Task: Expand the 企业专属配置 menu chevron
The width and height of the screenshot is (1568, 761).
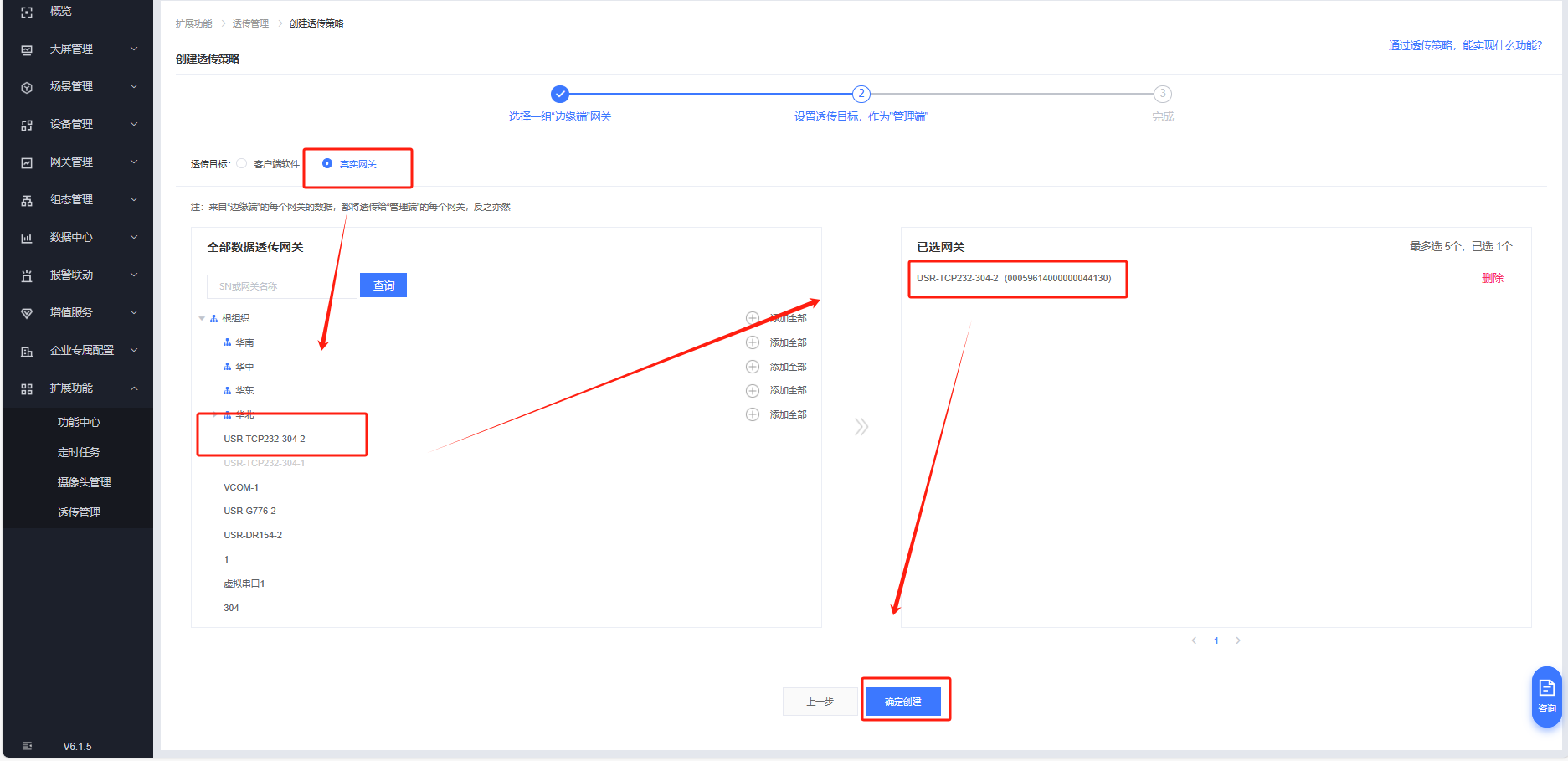Action: [134, 351]
